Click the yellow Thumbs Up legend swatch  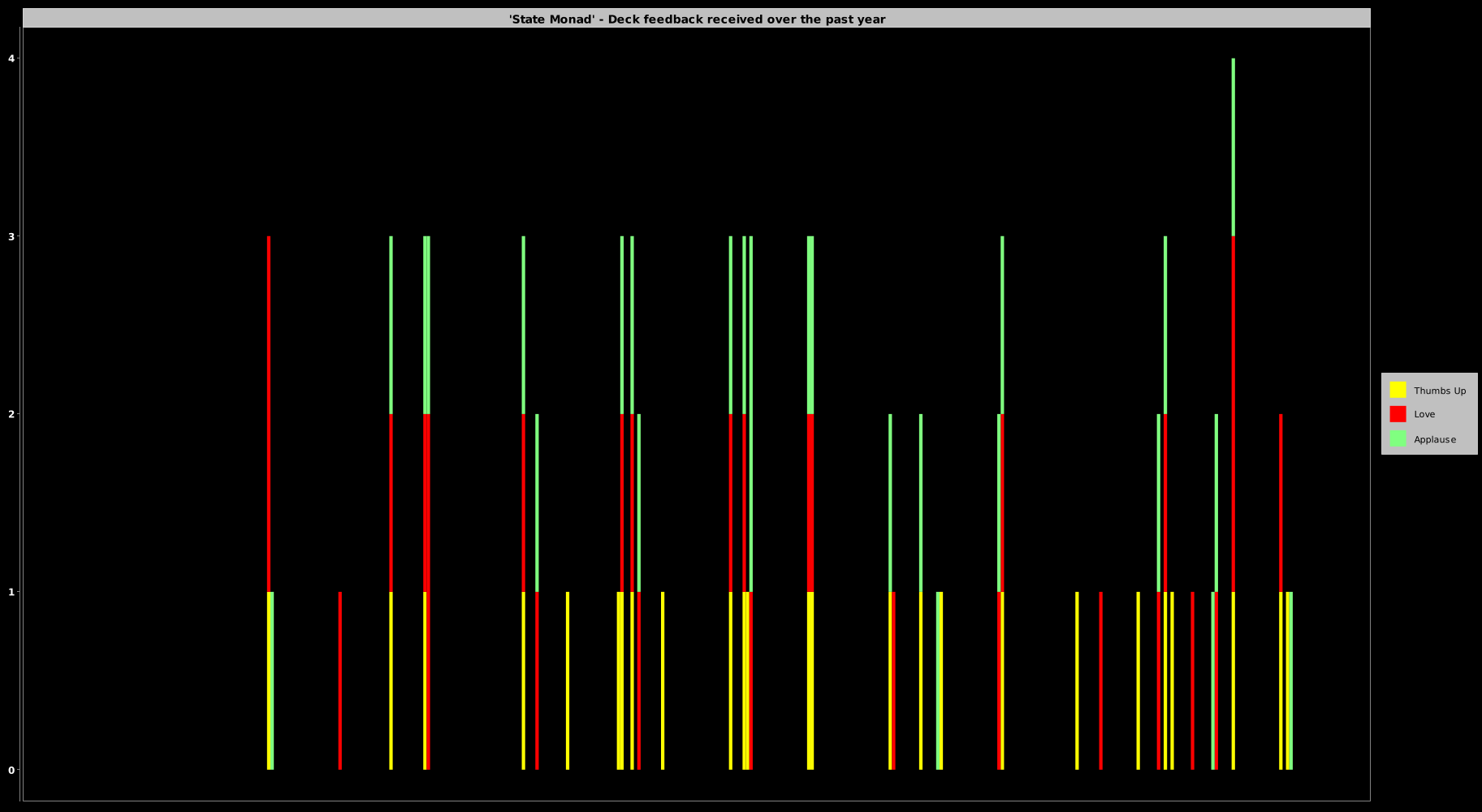pos(1398,390)
